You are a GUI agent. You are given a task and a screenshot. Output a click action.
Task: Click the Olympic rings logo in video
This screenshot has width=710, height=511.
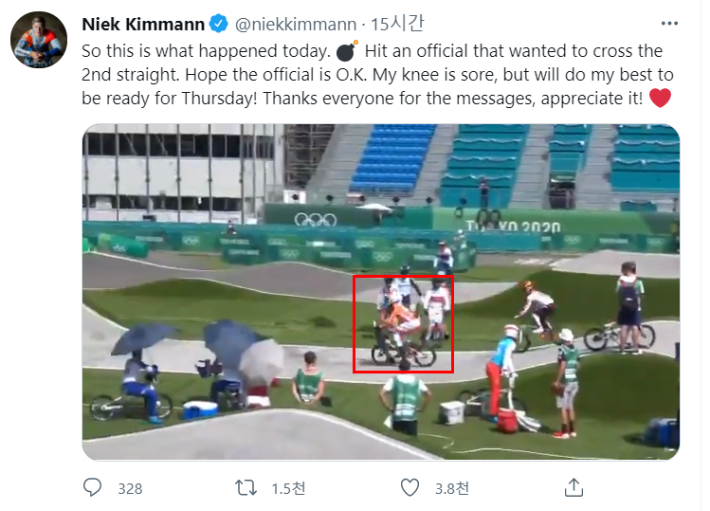[315, 219]
